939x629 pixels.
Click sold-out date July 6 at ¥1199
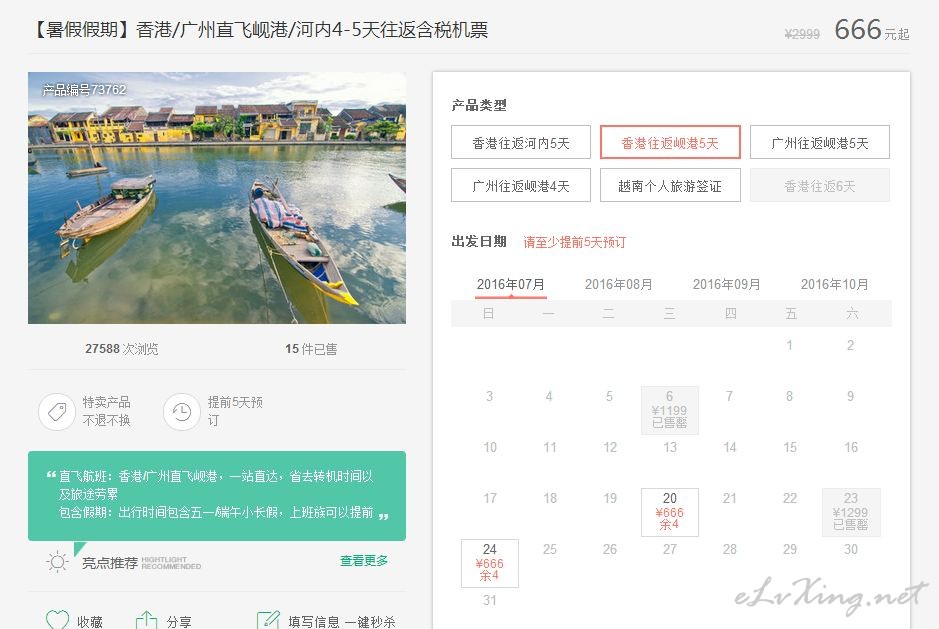pos(670,410)
